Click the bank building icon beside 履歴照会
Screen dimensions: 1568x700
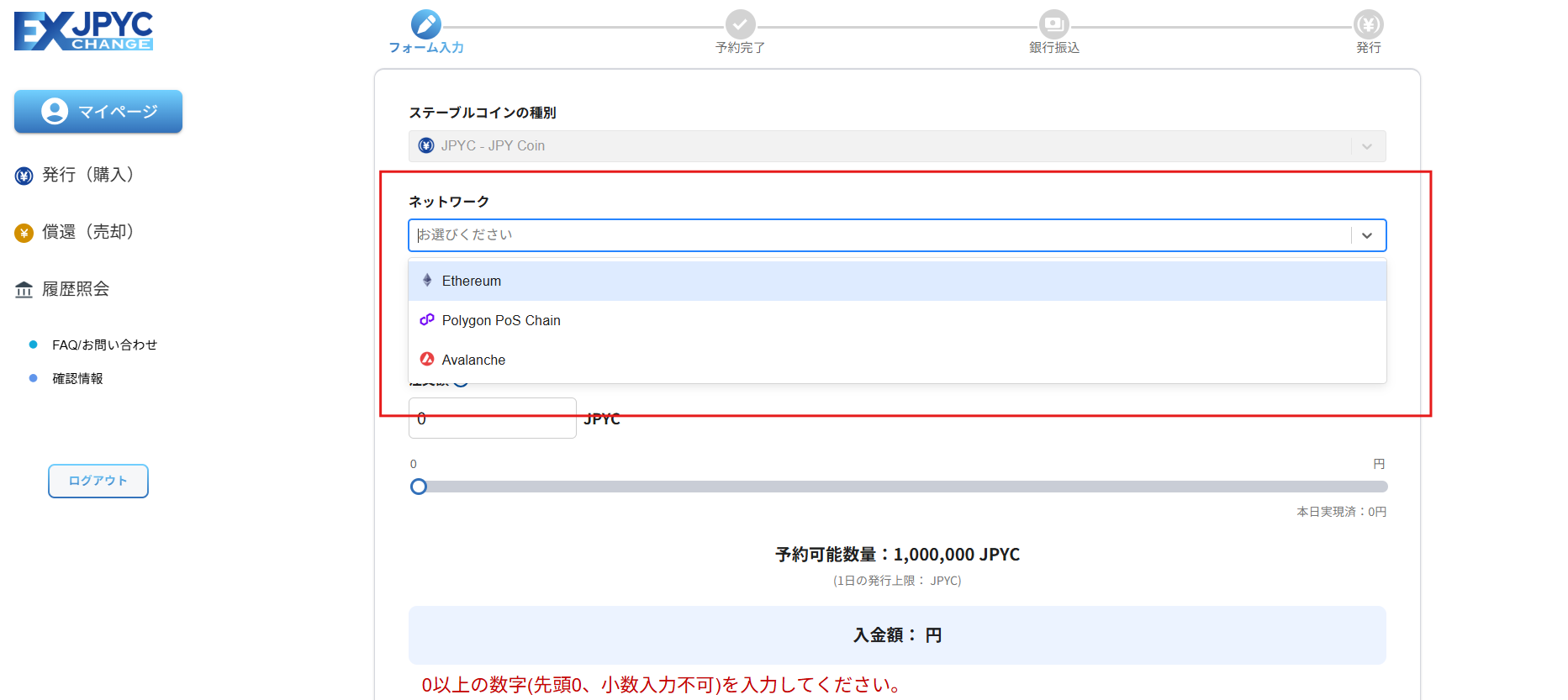24,290
